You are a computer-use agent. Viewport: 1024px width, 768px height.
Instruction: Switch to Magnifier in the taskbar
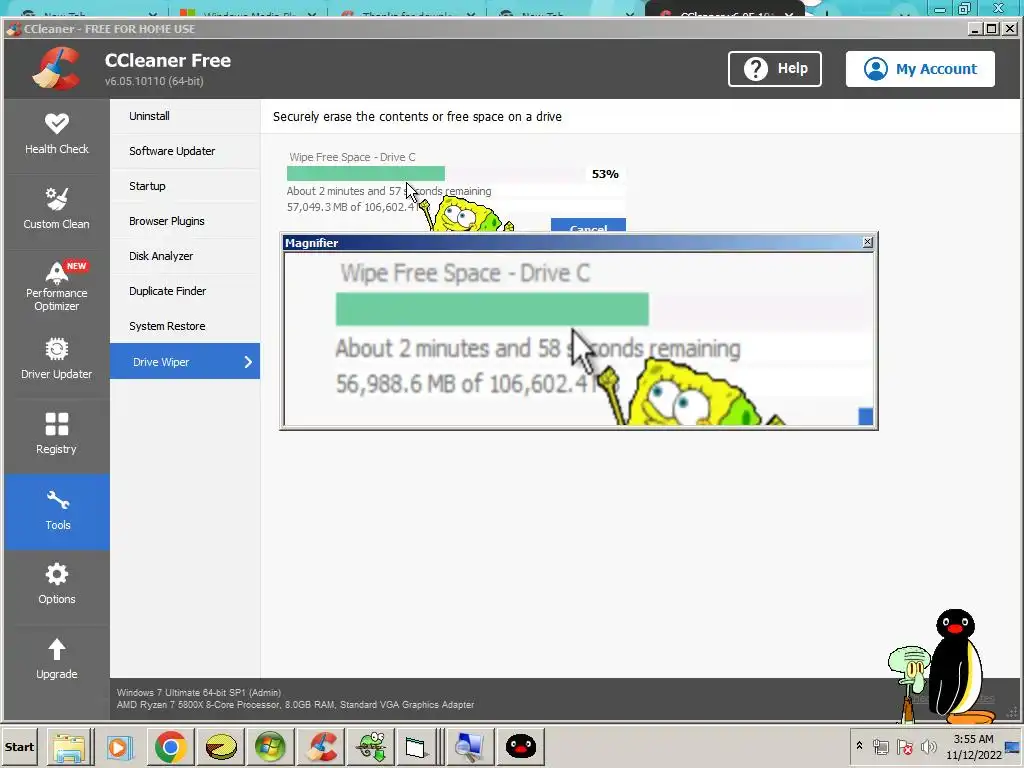pos(470,746)
